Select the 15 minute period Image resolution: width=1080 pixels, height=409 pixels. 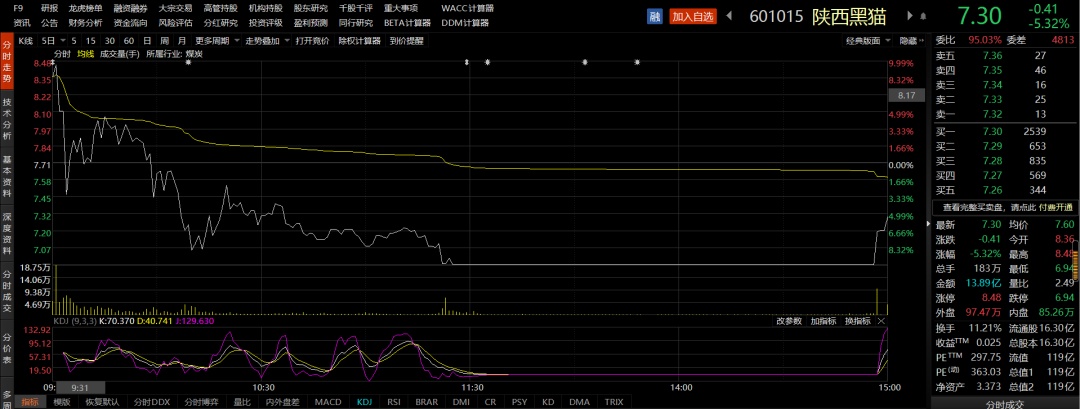click(92, 41)
